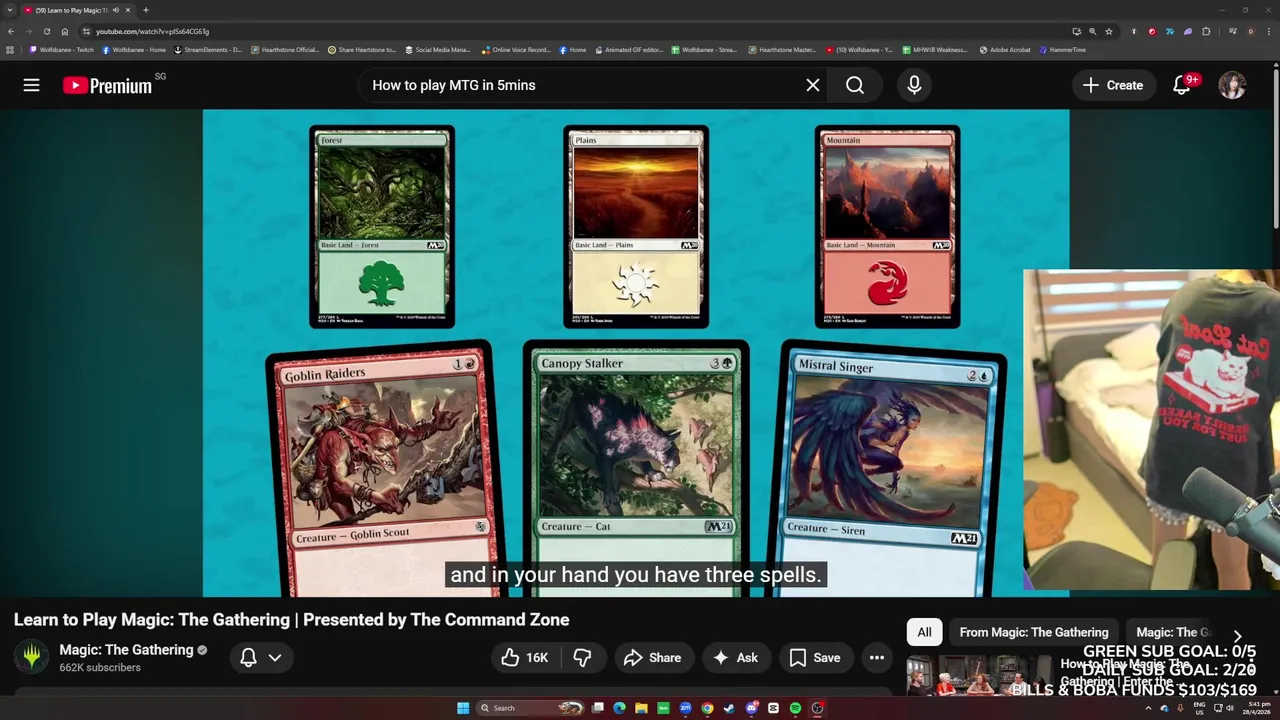Save the video to a playlist

815,657
